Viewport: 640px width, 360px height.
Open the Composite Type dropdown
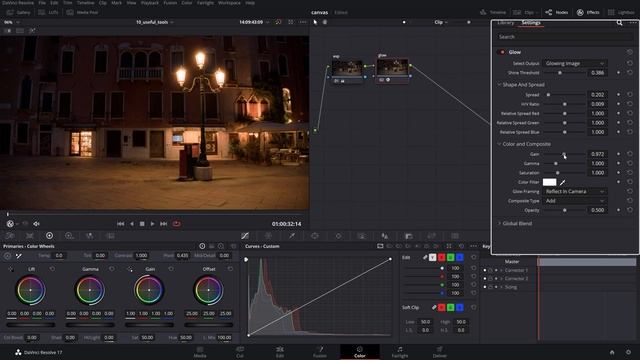[574, 201]
